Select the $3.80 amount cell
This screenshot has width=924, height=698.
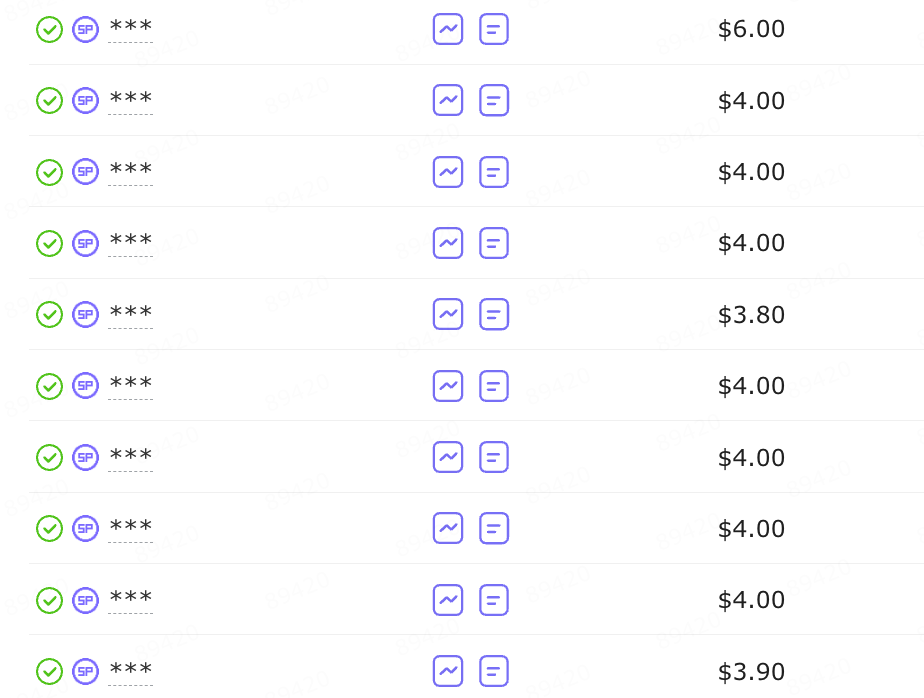[751, 314]
